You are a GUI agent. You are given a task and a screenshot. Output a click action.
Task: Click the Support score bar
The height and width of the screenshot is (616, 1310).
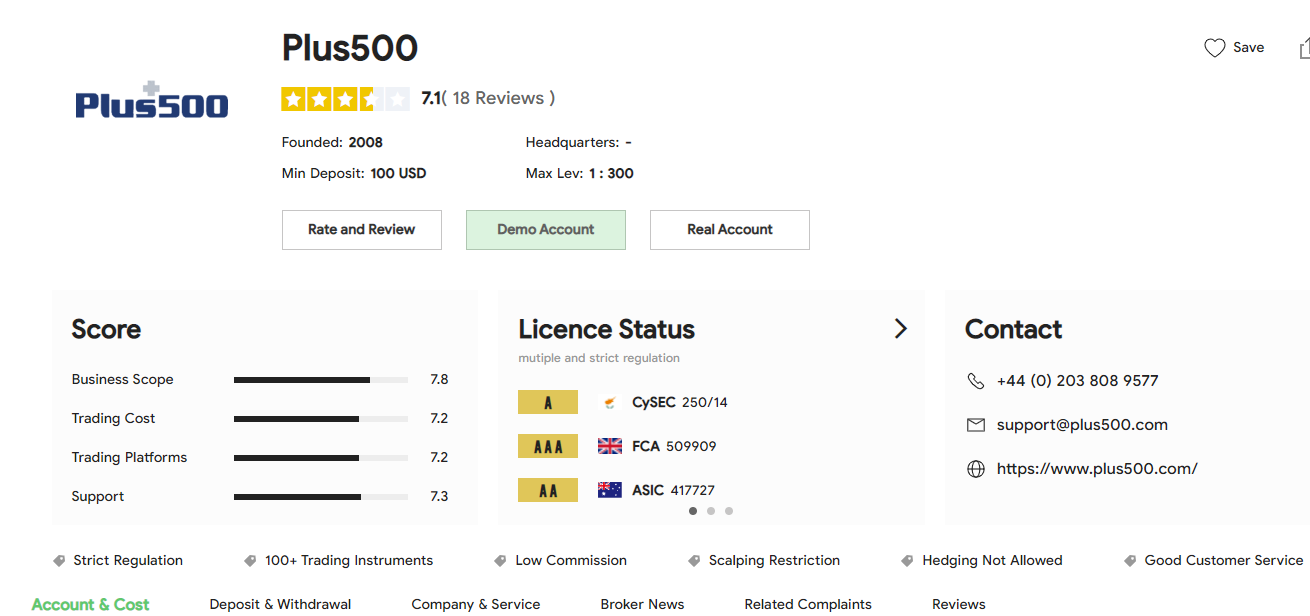(321, 497)
